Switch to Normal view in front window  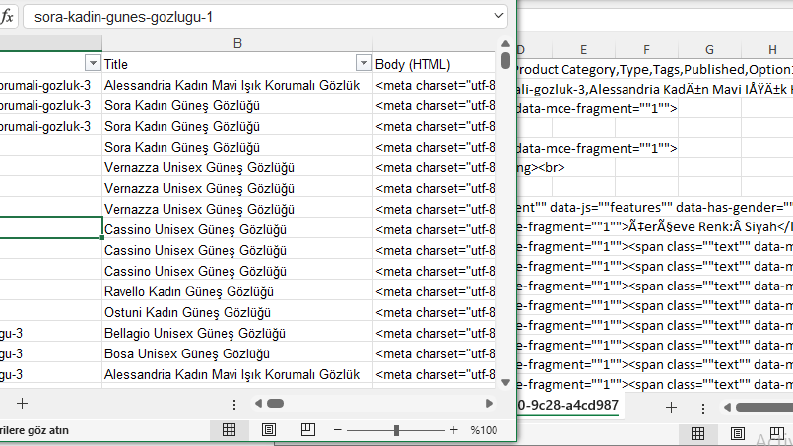(229, 430)
